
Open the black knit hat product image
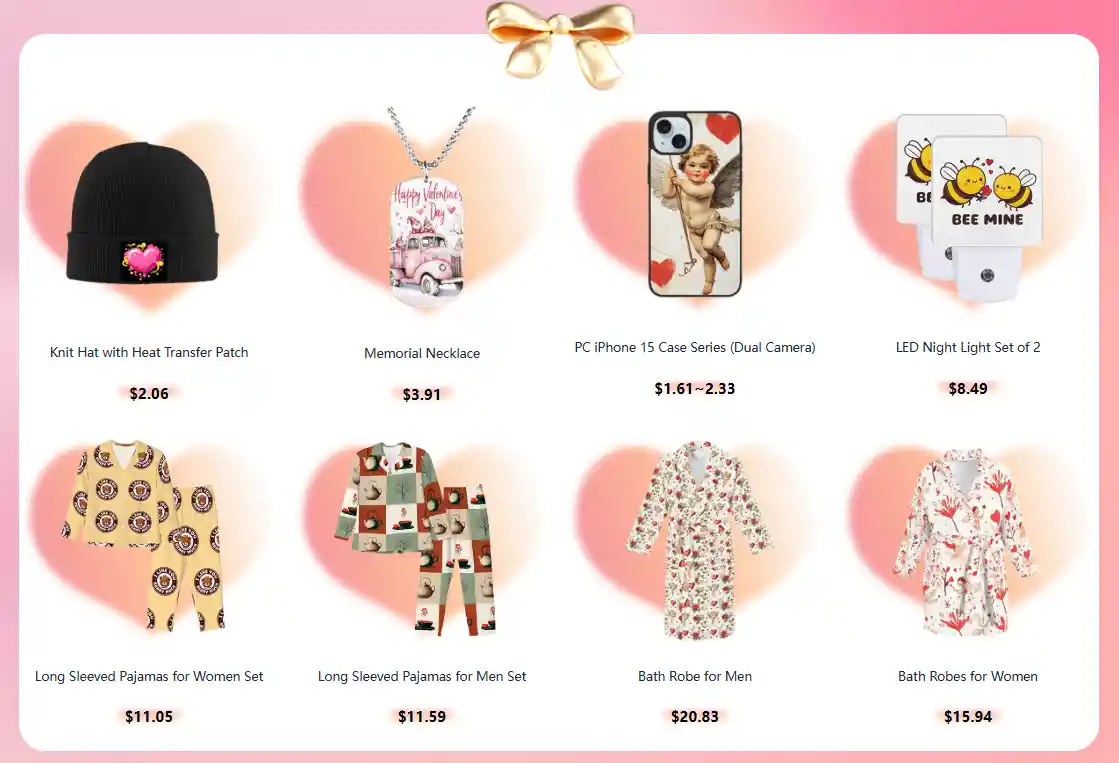coord(143,214)
